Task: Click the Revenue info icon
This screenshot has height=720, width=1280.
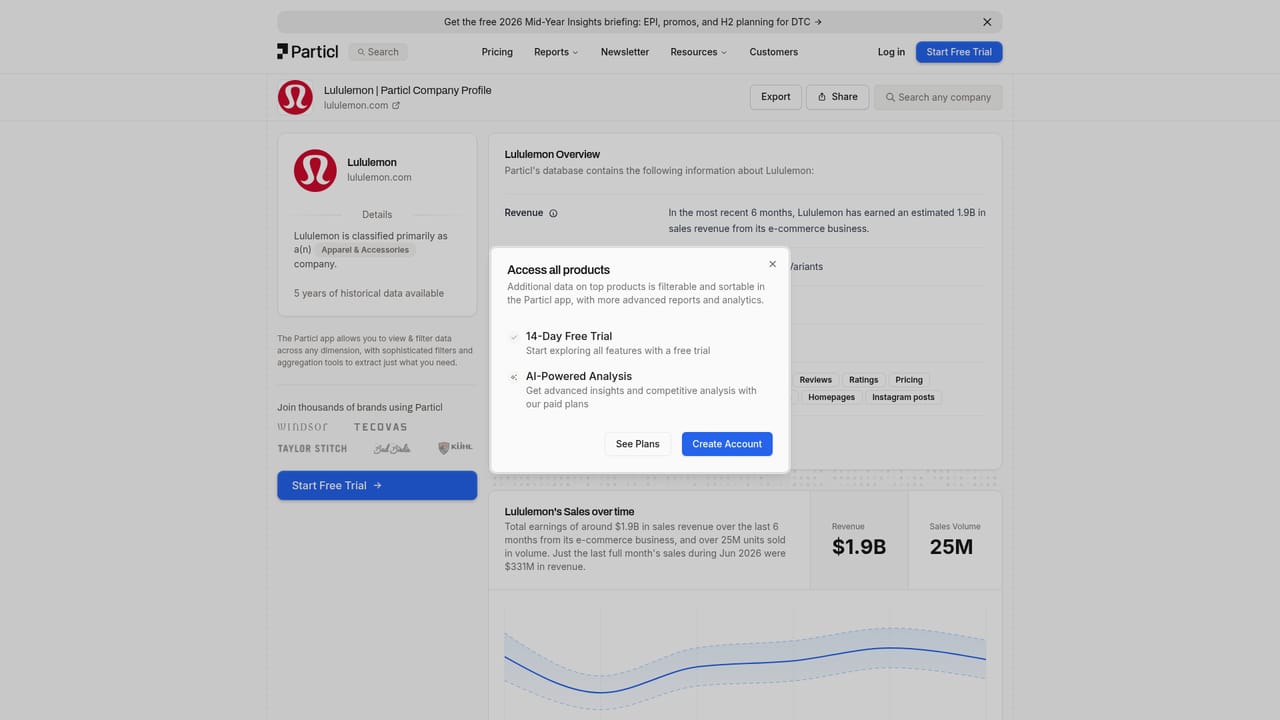Action: pos(553,213)
